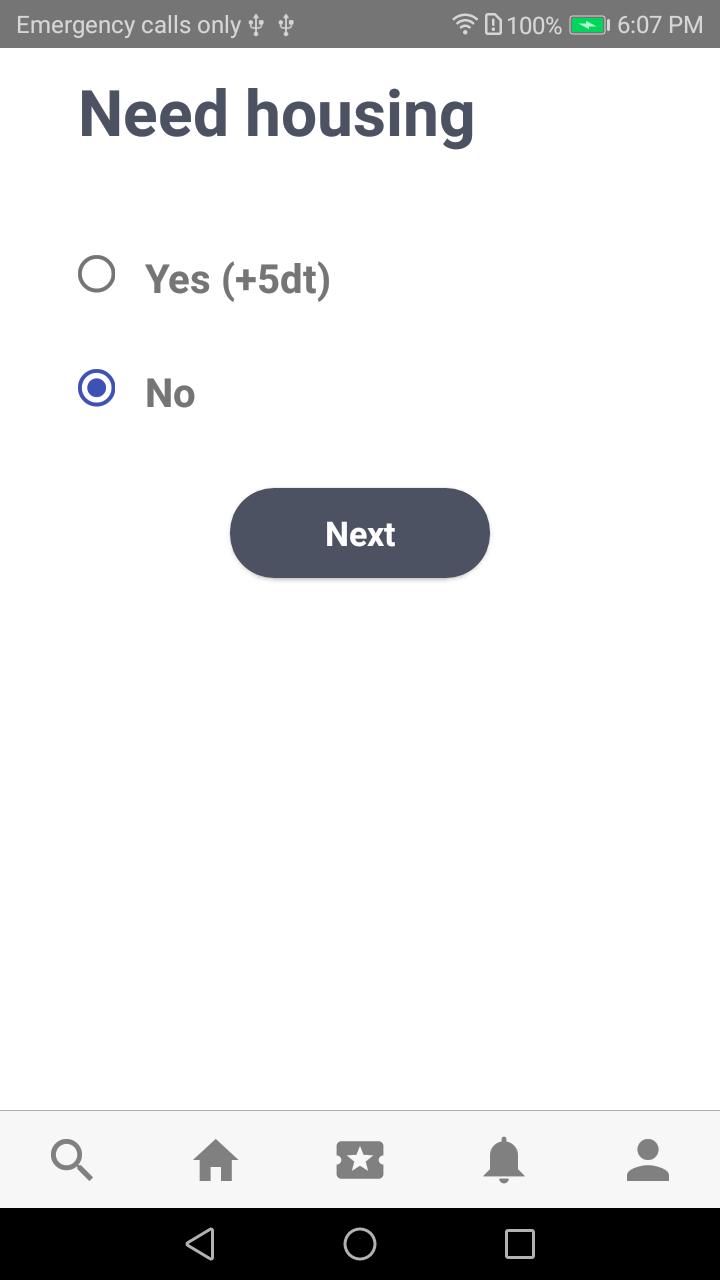The width and height of the screenshot is (720, 1280).
Task: Tap the recent apps square icon
Action: tap(520, 1244)
